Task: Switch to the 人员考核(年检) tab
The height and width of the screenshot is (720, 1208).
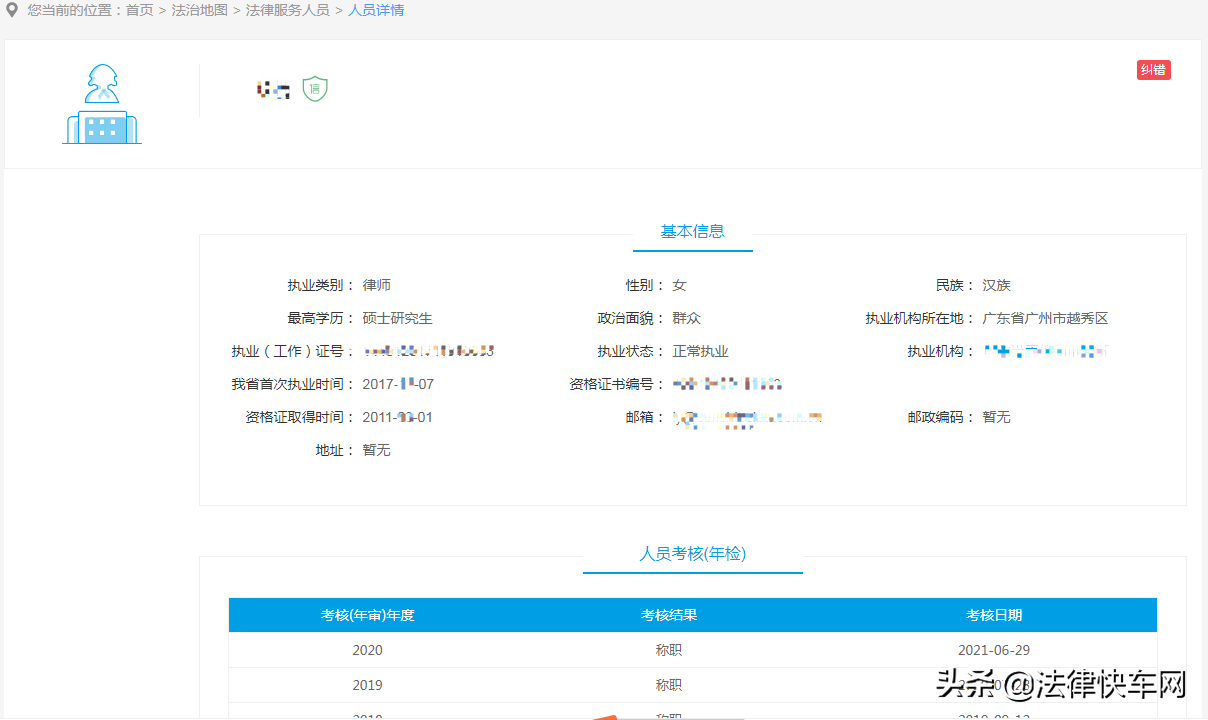Action: [692, 553]
